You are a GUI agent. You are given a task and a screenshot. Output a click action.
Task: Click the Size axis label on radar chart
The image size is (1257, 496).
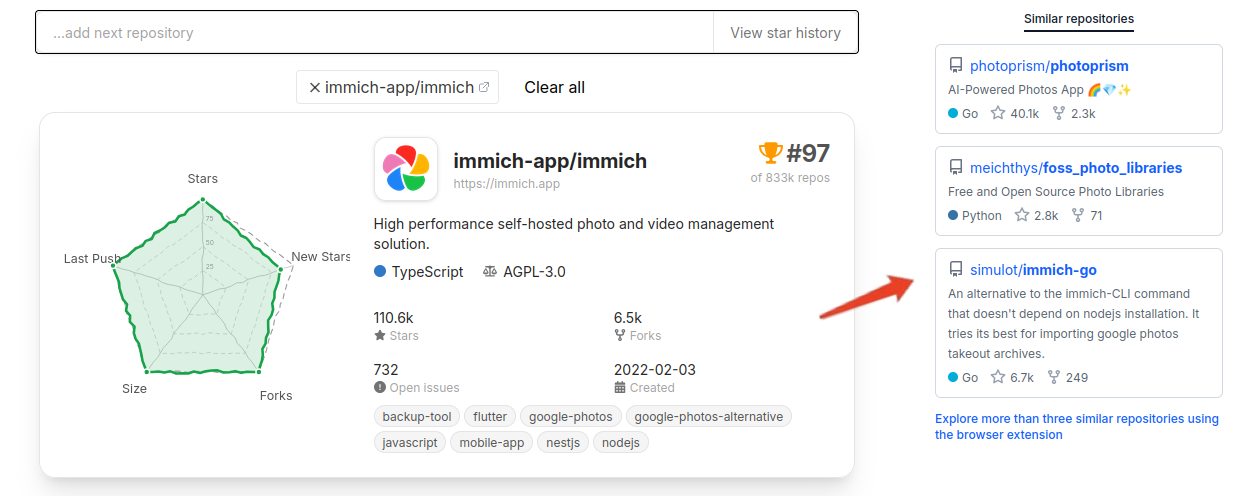pos(134,389)
